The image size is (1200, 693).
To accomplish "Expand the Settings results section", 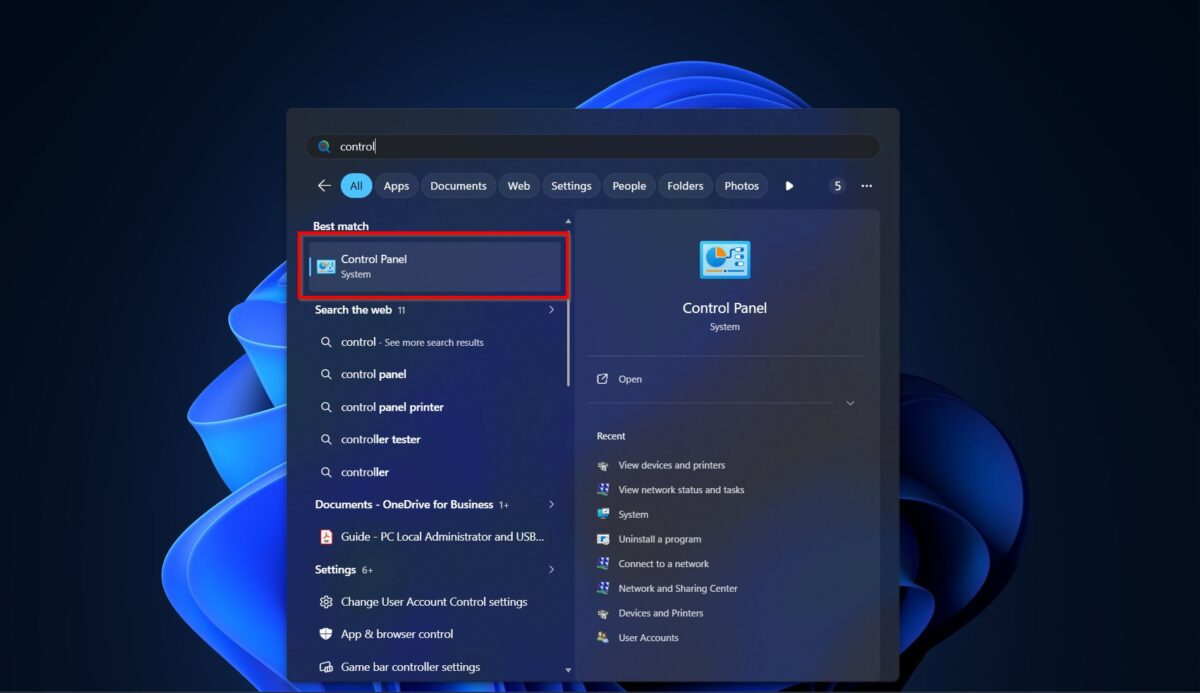I will tap(551, 570).
